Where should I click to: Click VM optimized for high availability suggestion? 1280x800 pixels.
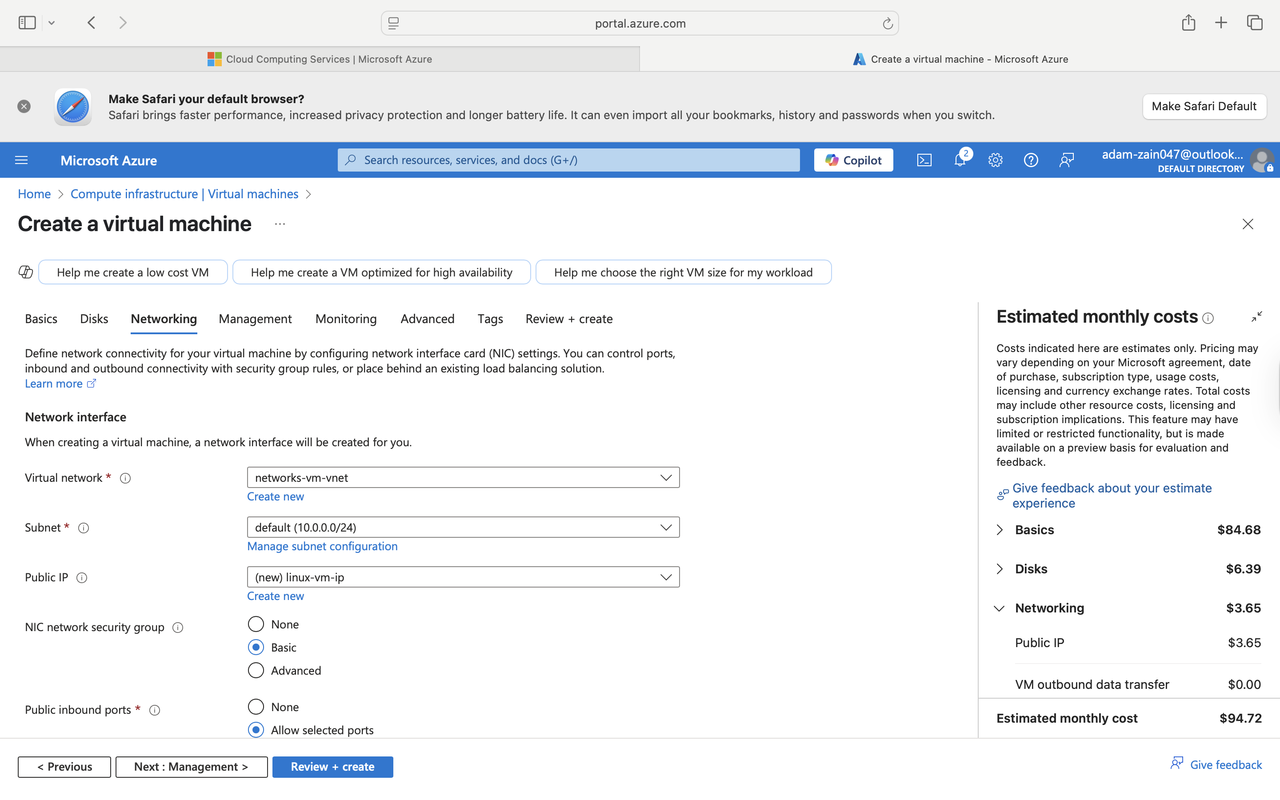381,272
